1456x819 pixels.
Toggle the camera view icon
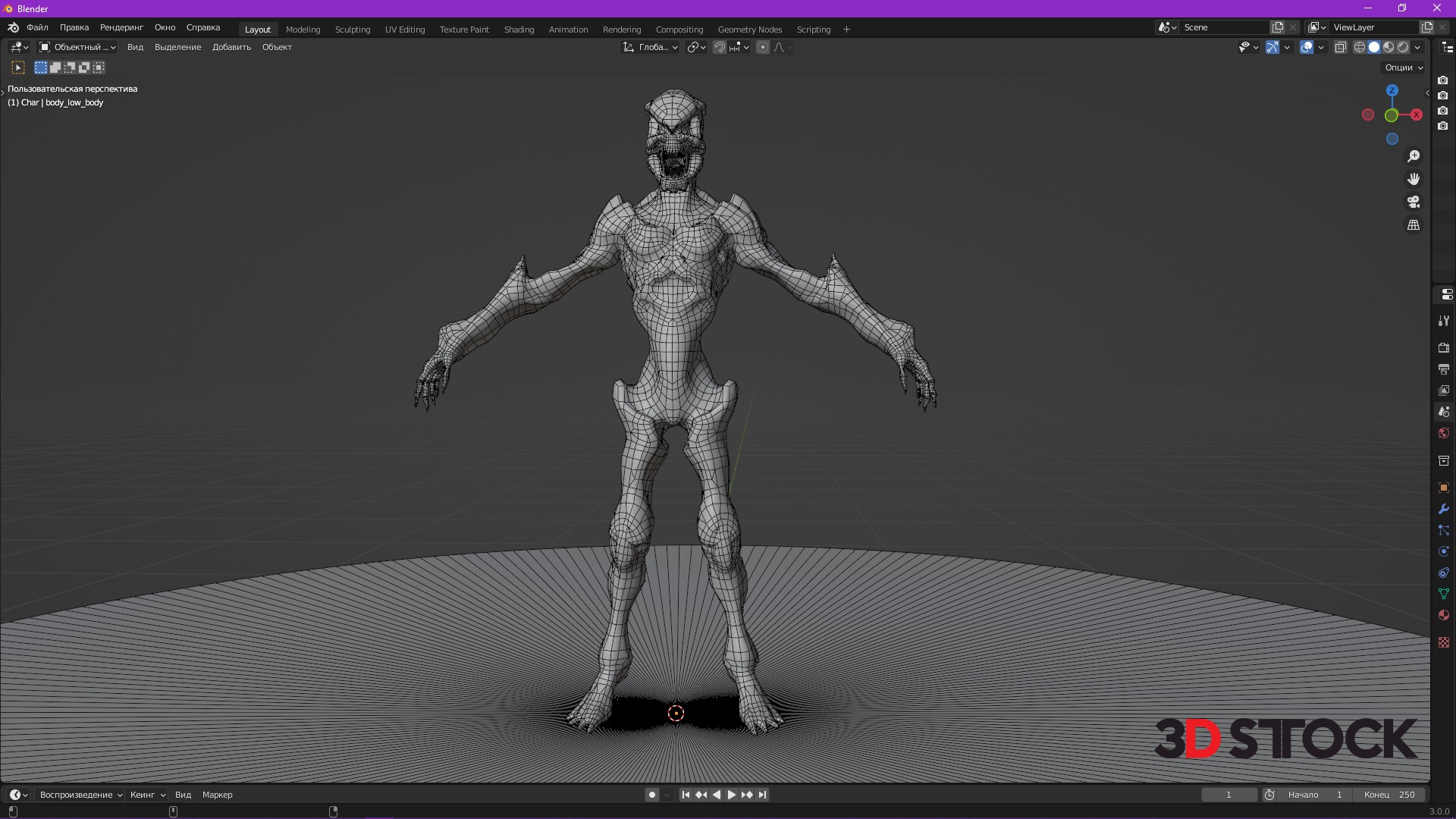tap(1414, 202)
